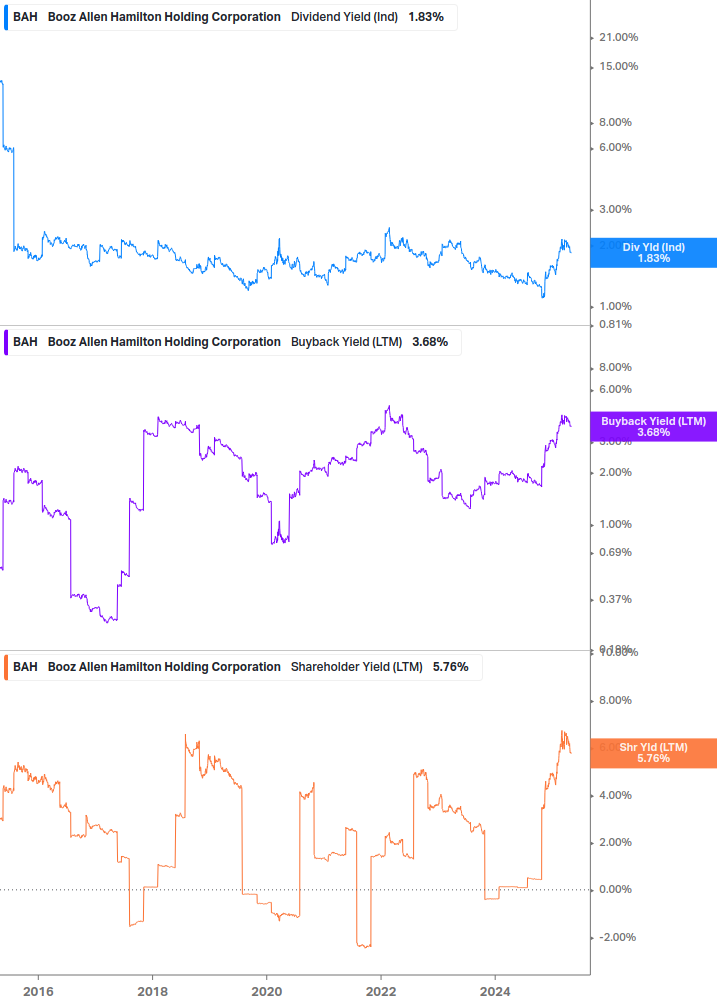Click the 2020 label on the time axis
The height and width of the screenshot is (1005, 717).
tap(267, 992)
